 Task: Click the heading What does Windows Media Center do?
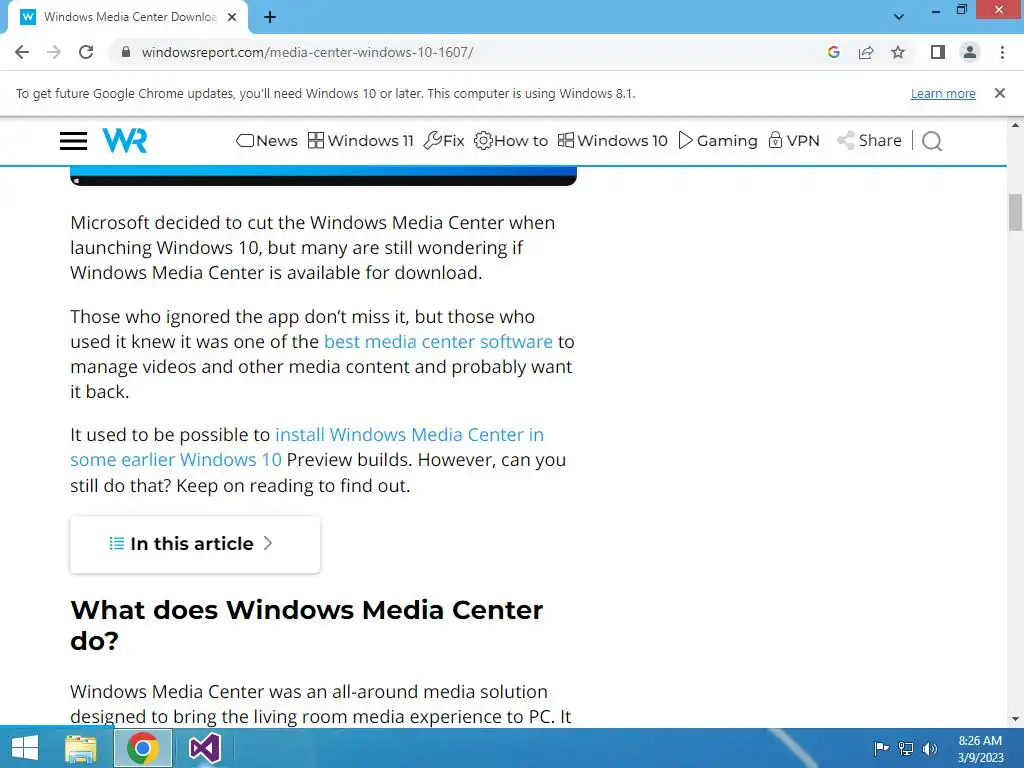(x=306, y=625)
